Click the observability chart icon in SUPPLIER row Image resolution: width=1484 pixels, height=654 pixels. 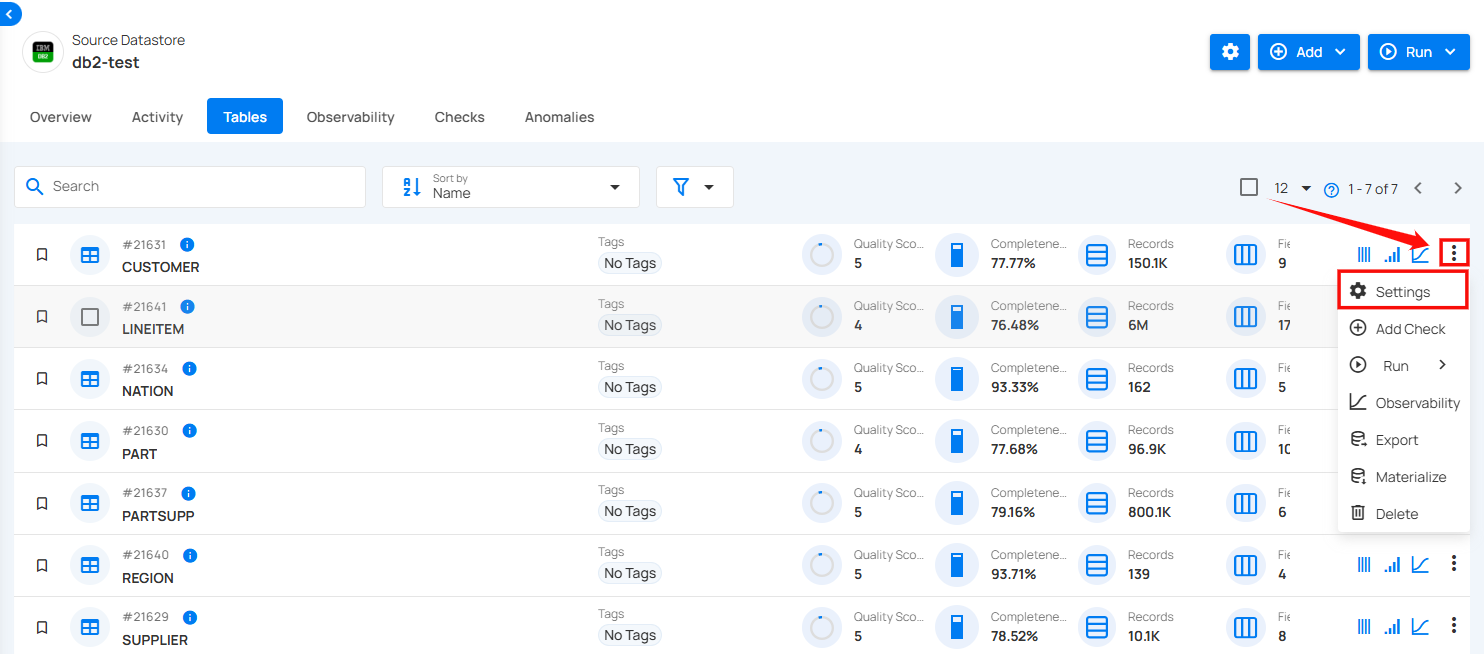1419,627
